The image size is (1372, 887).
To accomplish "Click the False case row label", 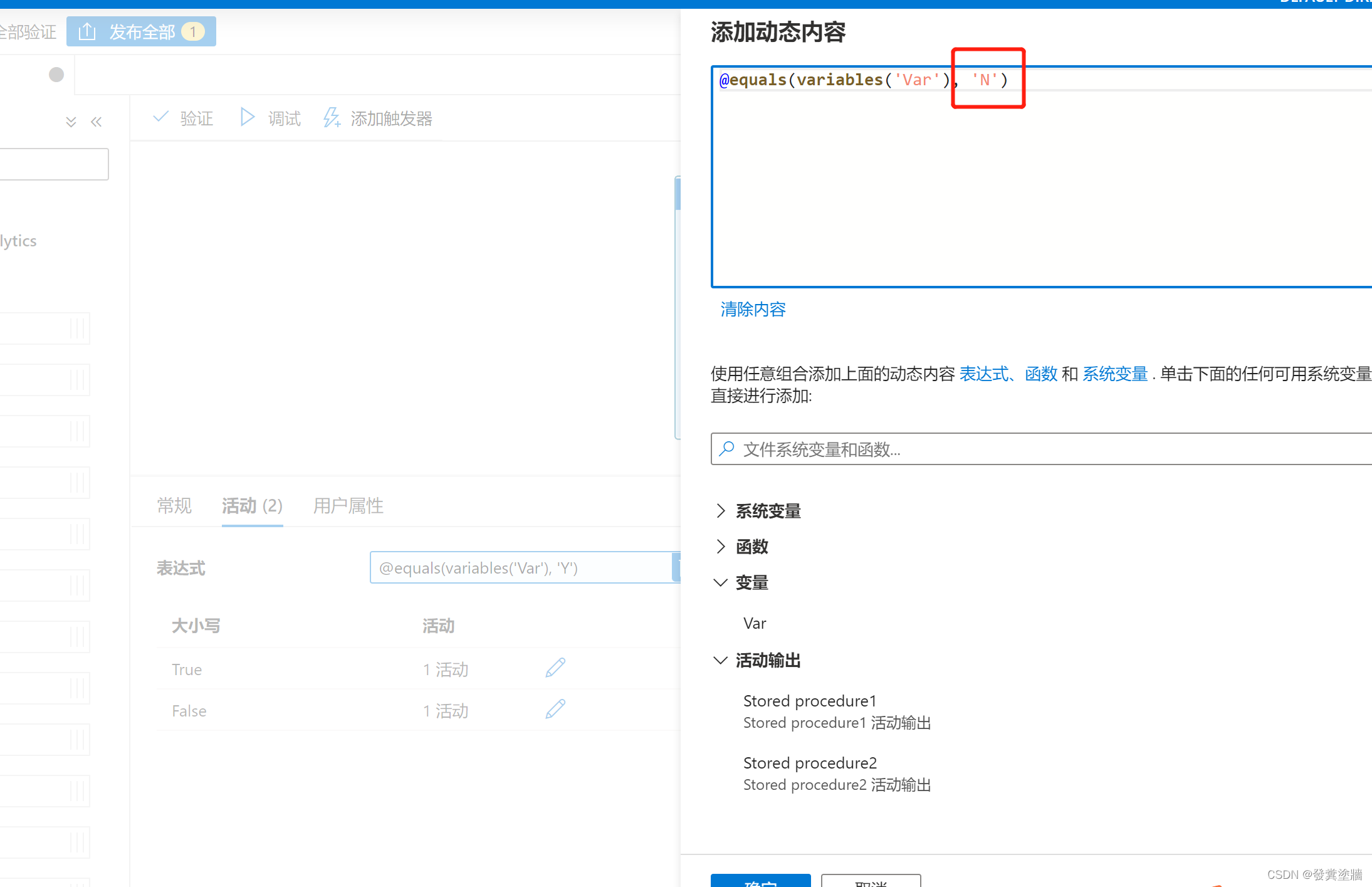I will [189, 711].
